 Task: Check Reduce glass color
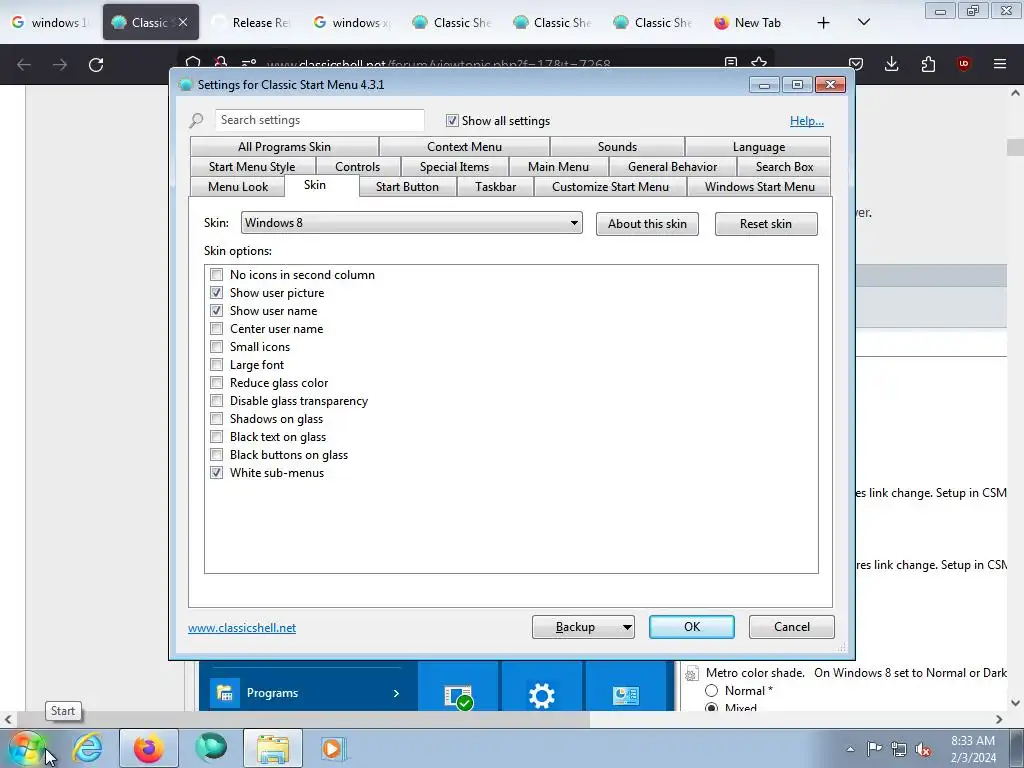216,383
